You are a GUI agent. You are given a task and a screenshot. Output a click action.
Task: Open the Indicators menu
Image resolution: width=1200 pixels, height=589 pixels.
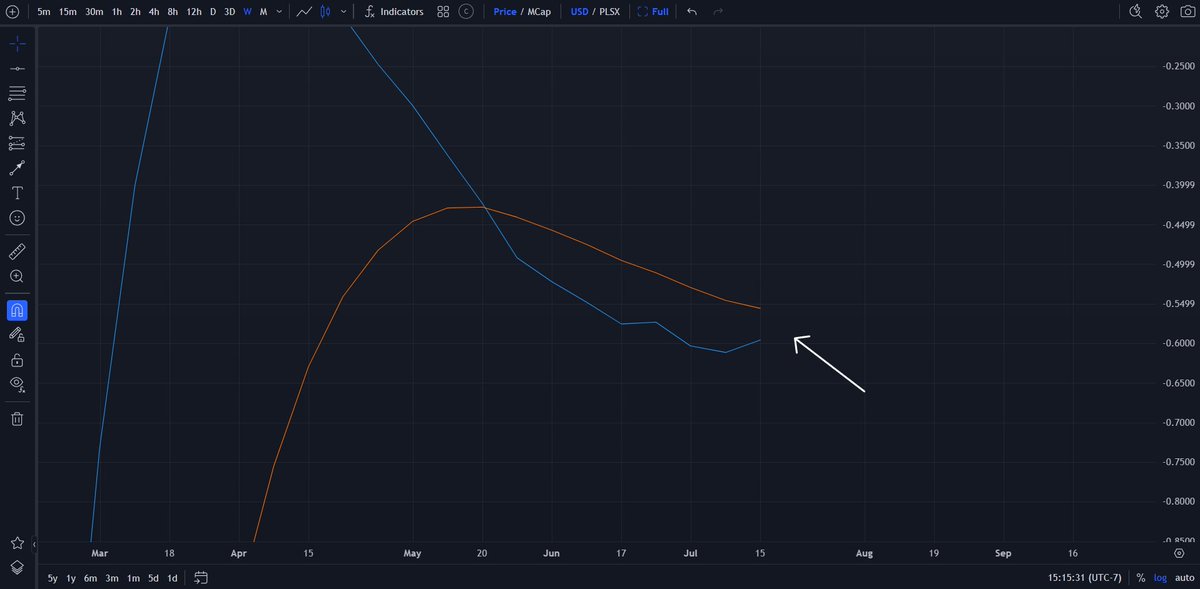click(393, 12)
